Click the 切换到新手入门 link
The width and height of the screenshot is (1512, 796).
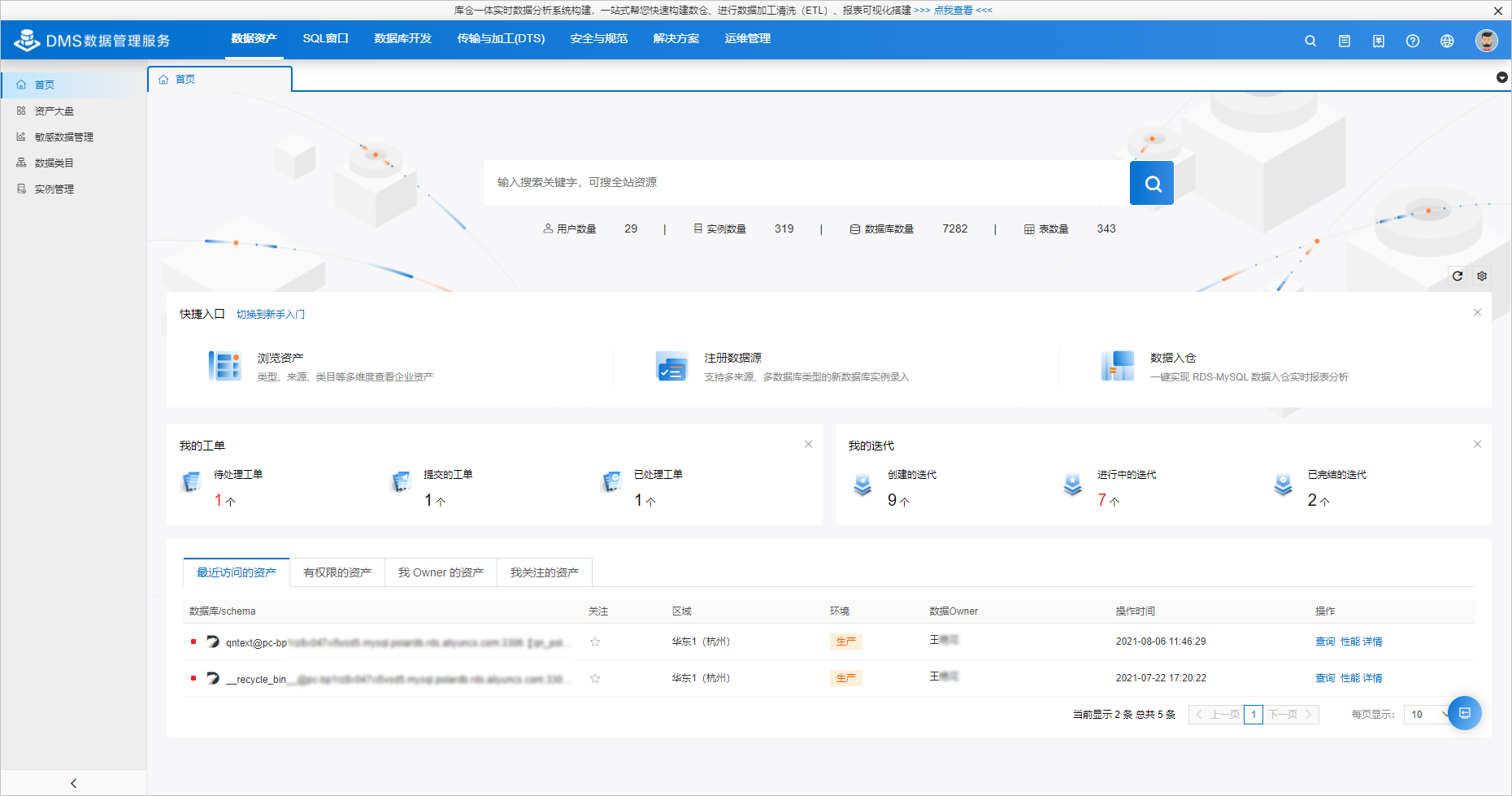271,315
